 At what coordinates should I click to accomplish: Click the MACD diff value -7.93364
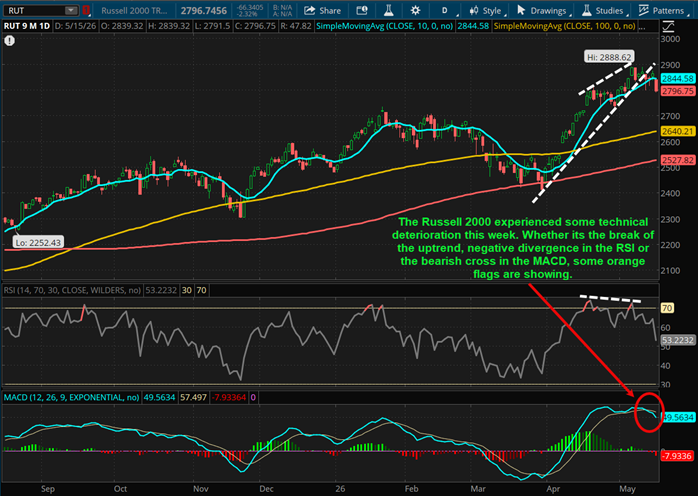(229, 397)
